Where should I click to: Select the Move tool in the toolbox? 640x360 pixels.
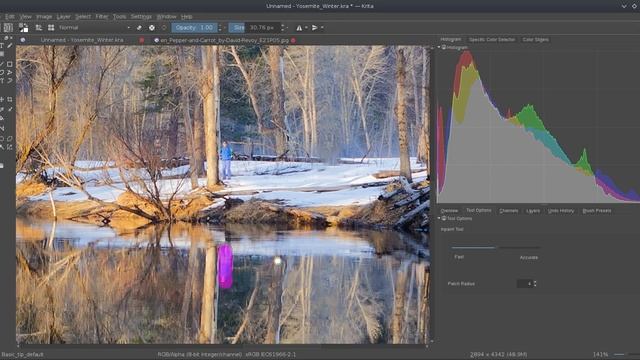click(x=2, y=100)
